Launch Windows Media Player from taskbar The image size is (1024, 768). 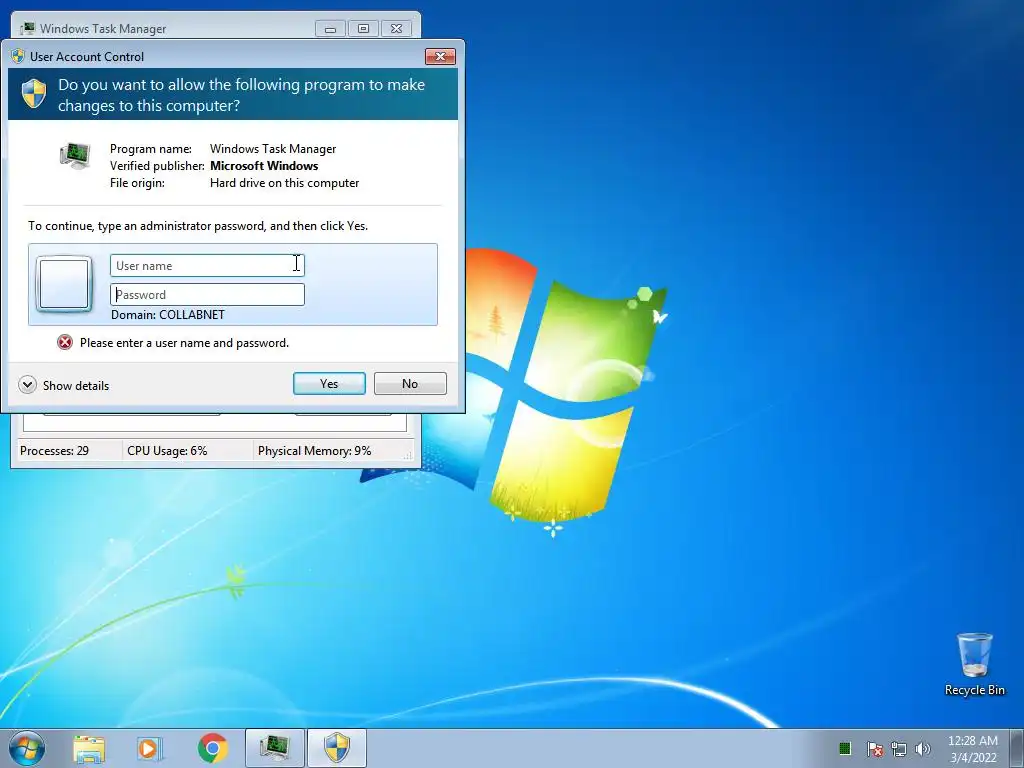[x=149, y=749]
